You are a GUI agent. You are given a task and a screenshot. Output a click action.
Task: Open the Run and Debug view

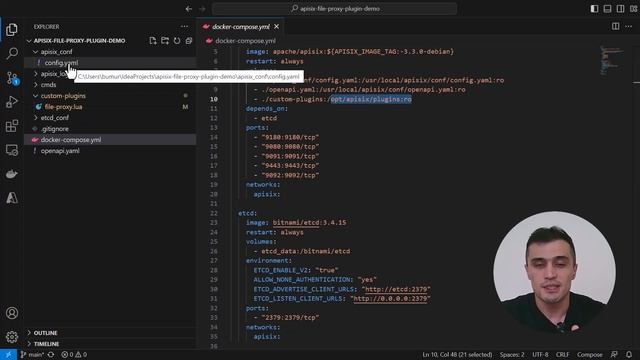point(12,102)
